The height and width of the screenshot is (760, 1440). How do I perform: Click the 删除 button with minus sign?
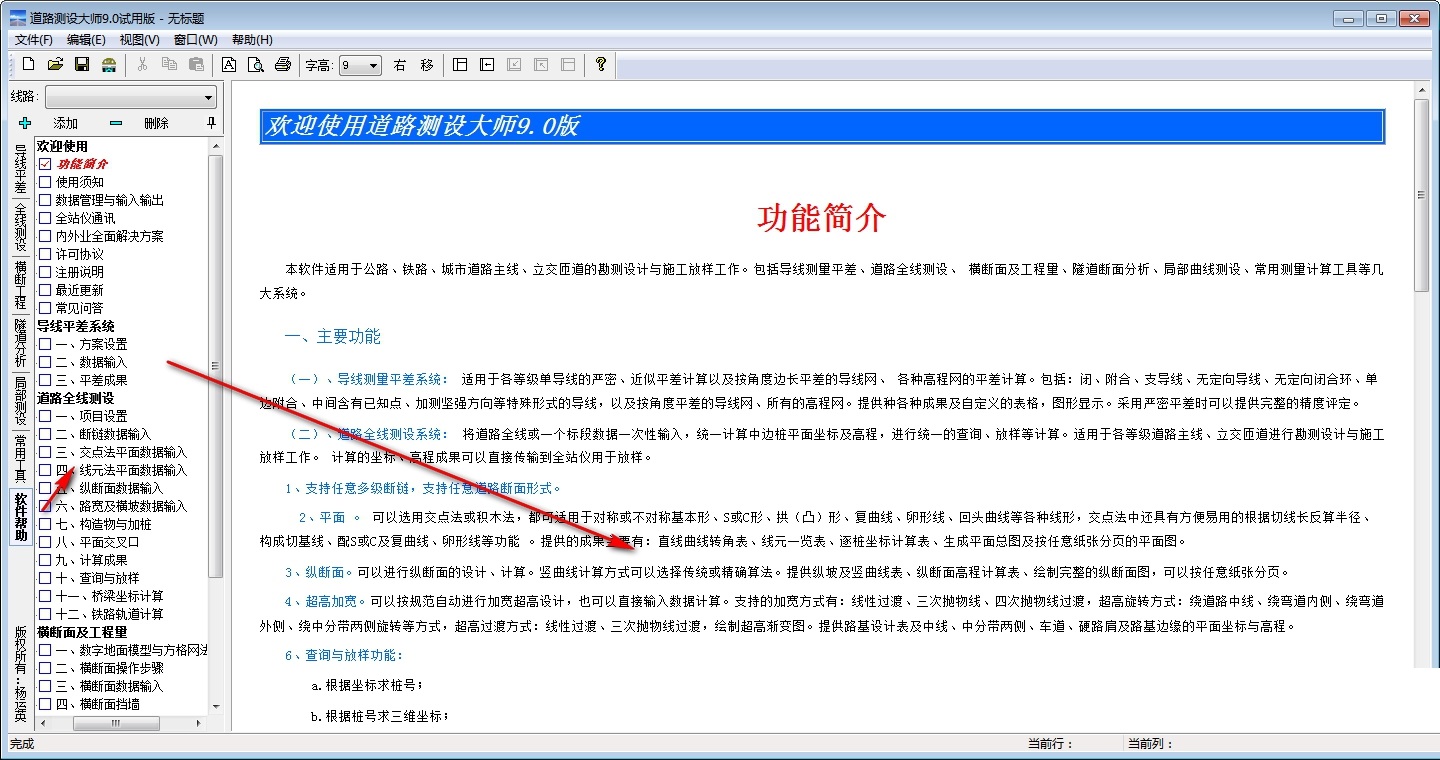pos(140,123)
